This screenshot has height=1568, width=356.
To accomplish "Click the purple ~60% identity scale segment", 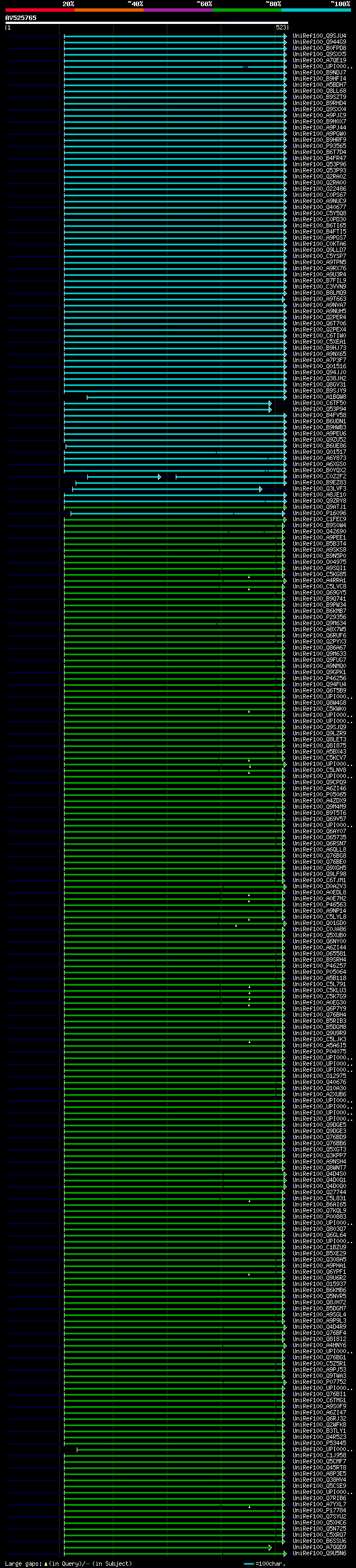I will coord(179,10).
